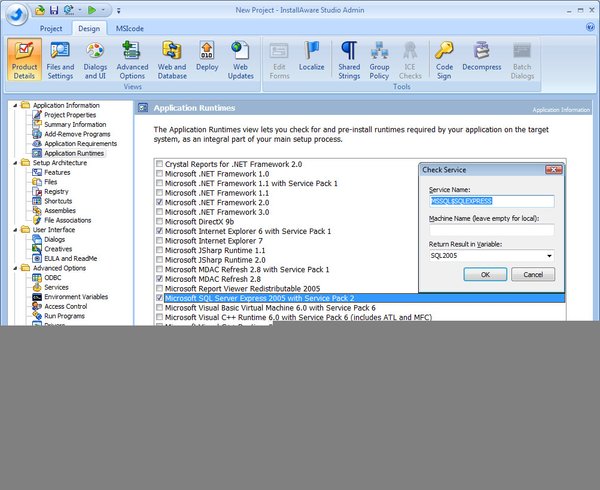Uncheck Internet Explorer 6 with Service Pack 1

point(160,231)
